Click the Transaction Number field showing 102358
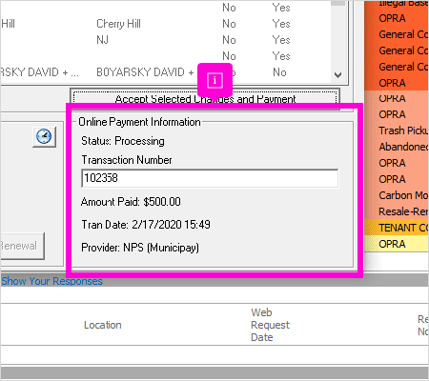 click(x=210, y=178)
